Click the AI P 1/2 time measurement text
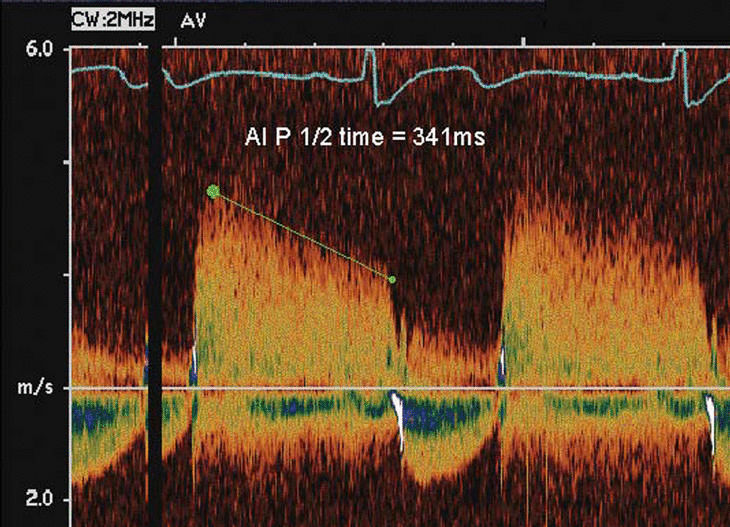Image resolution: width=730 pixels, height=527 pixels. (x=365, y=139)
